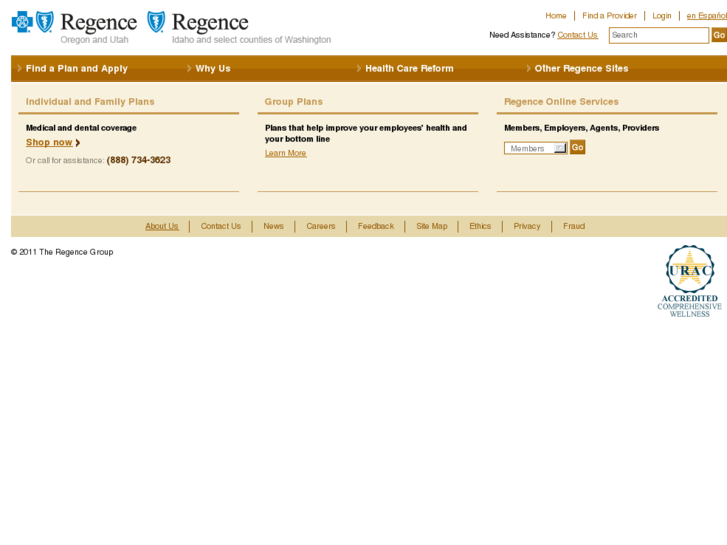Click the URAC accredited wellness badge
This screenshot has height=545, width=727.
coord(689,282)
